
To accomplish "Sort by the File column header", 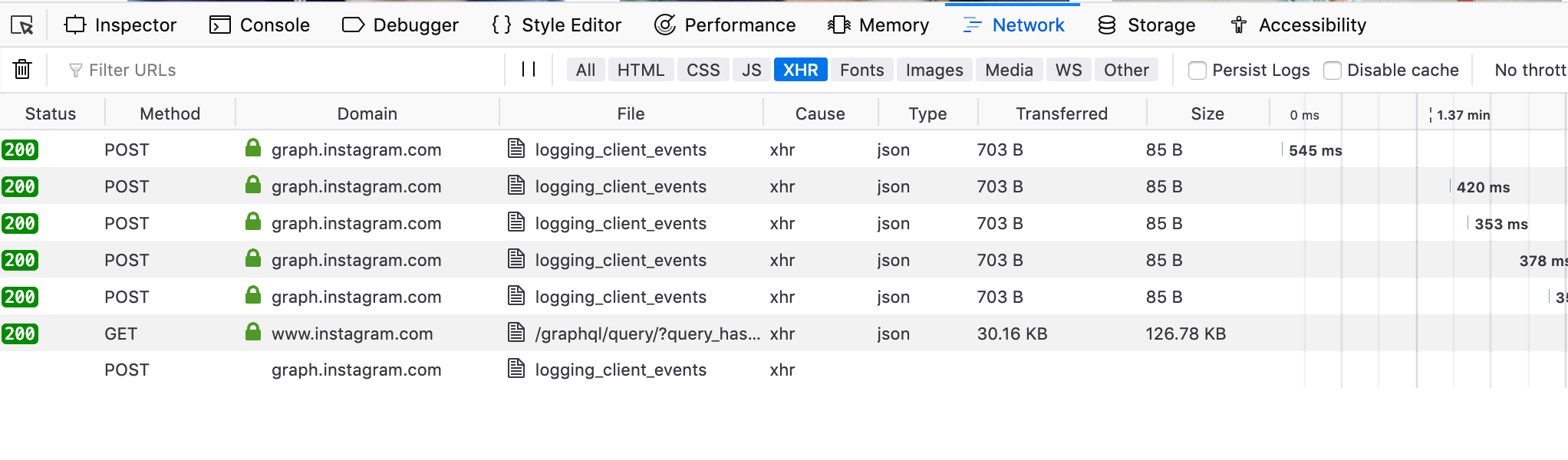I will pos(631,113).
